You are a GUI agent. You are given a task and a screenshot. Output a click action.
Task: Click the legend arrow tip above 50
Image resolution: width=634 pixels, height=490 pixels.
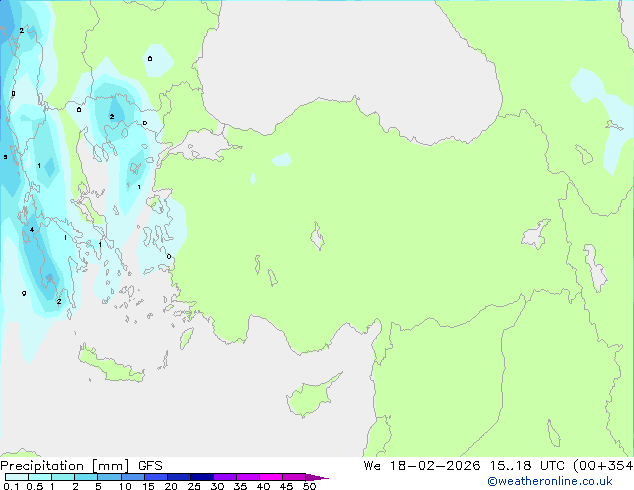pos(317,477)
